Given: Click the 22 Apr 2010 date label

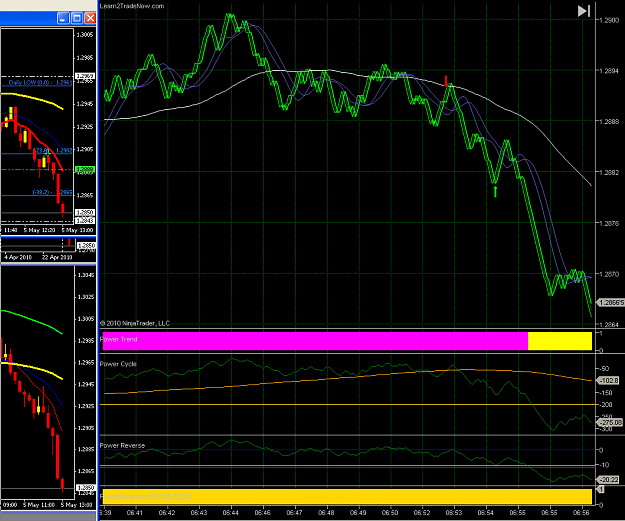Looking at the screenshot, I should tap(57, 258).
